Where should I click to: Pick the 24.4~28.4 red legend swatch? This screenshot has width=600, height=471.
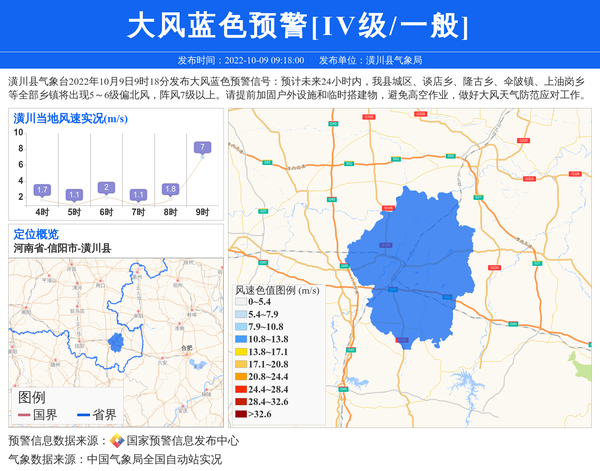click(x=241, y=390)
